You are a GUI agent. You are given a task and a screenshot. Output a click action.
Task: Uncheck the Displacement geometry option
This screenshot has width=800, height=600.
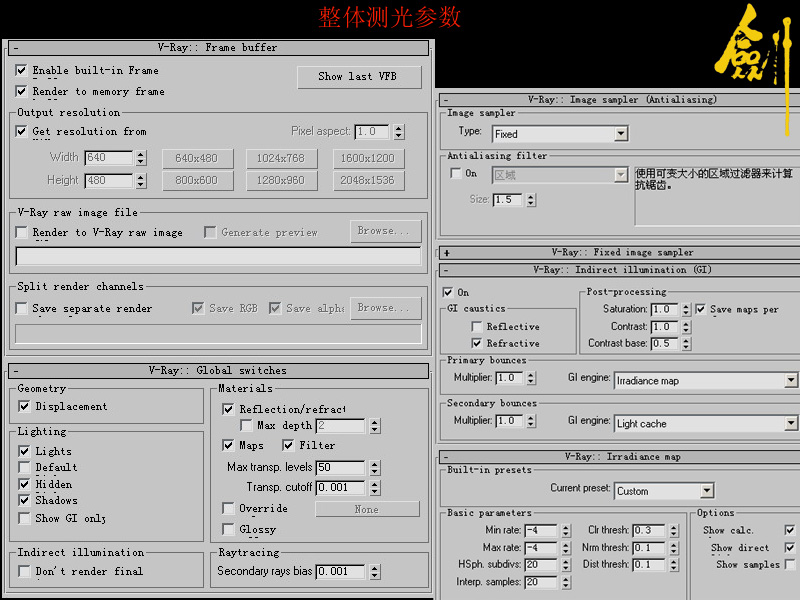point(25,407)
